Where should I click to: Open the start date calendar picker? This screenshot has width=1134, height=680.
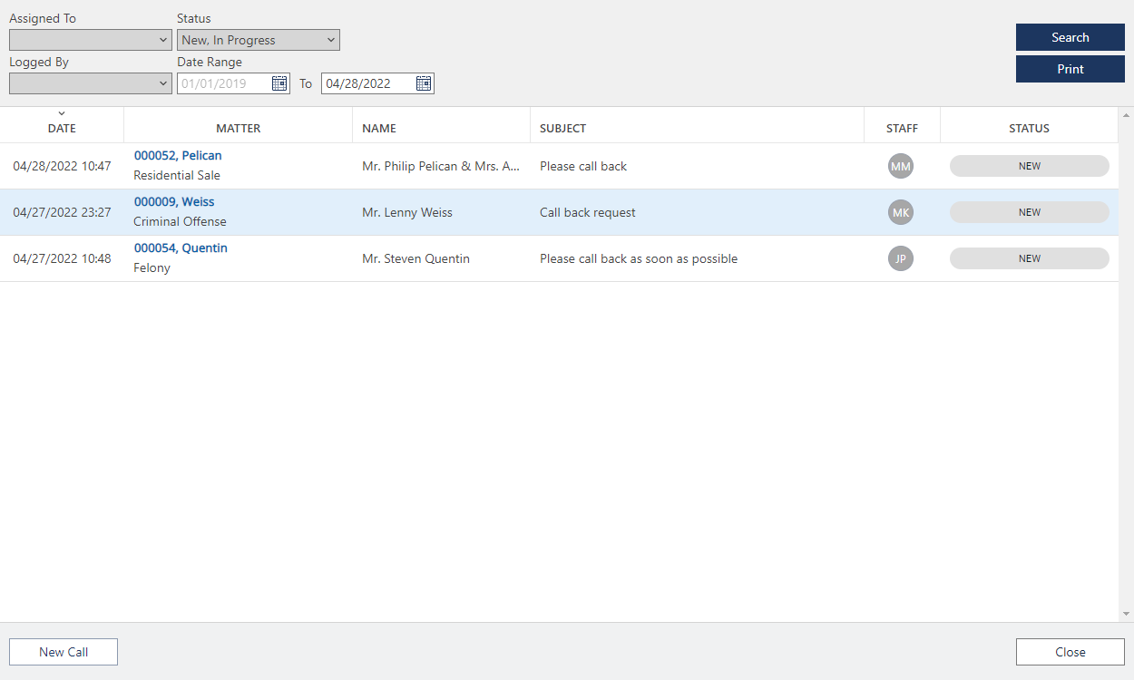point(280,84)
